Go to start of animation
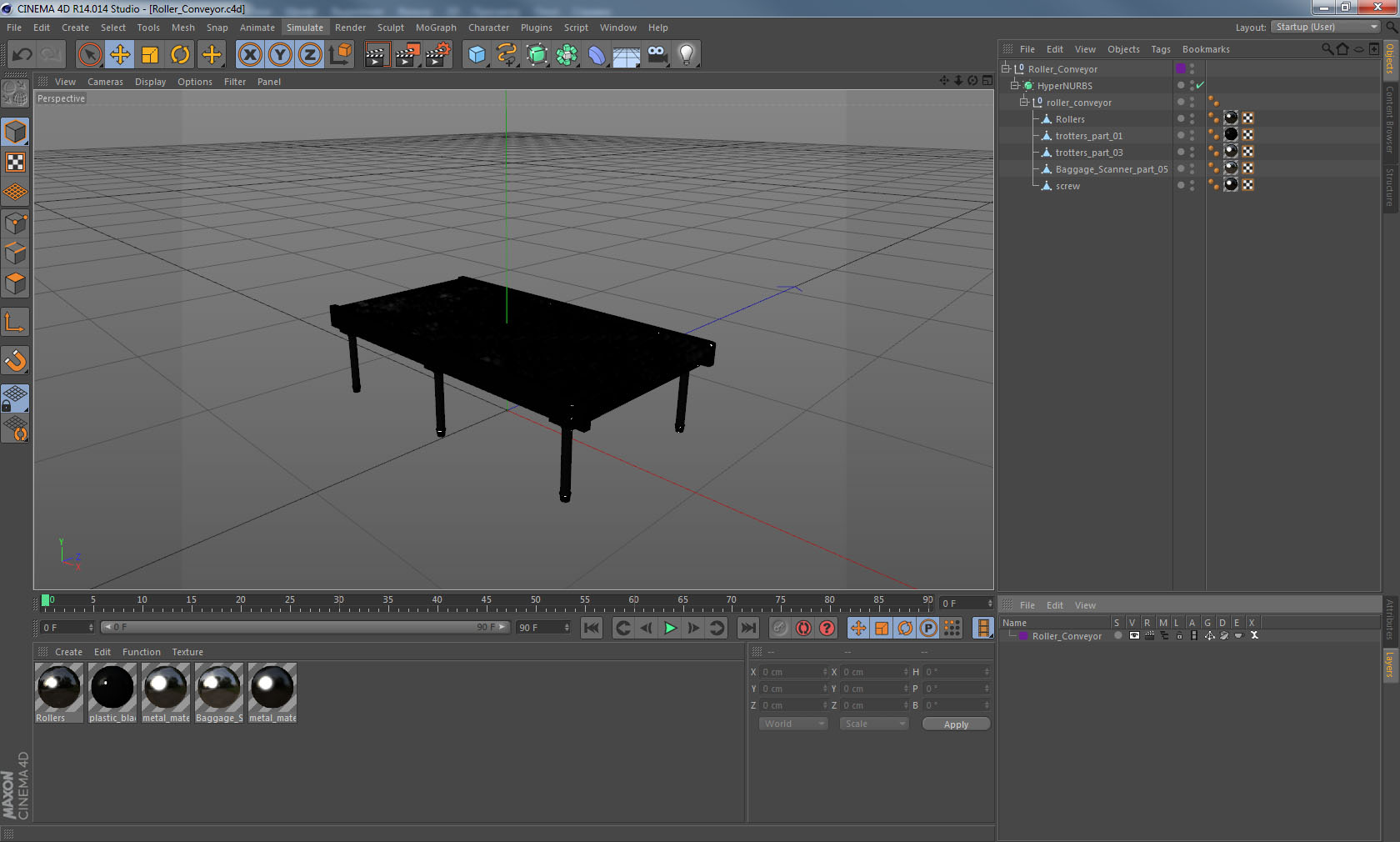Viewport: 1400px width, 842px height. (x=592, y=628)
